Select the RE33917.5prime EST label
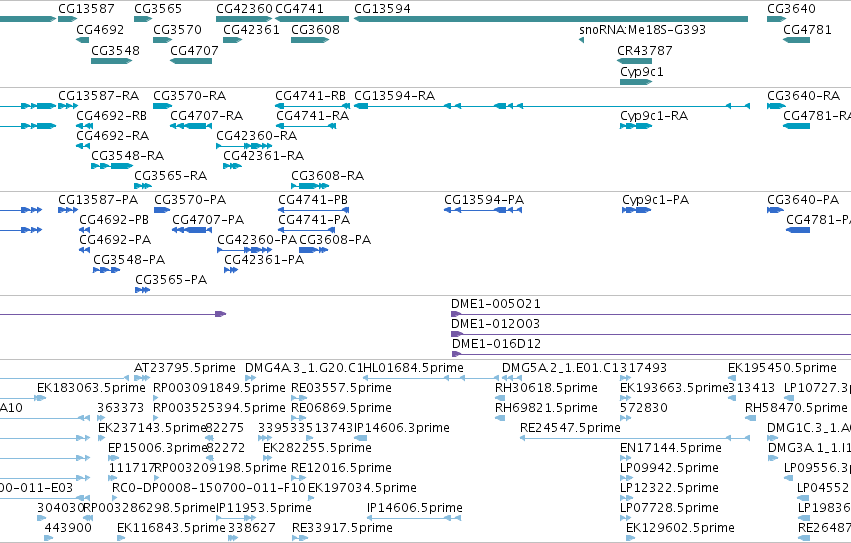Viewport: 851px width, 543px height. pyautogui.click(x=342, y=528)
